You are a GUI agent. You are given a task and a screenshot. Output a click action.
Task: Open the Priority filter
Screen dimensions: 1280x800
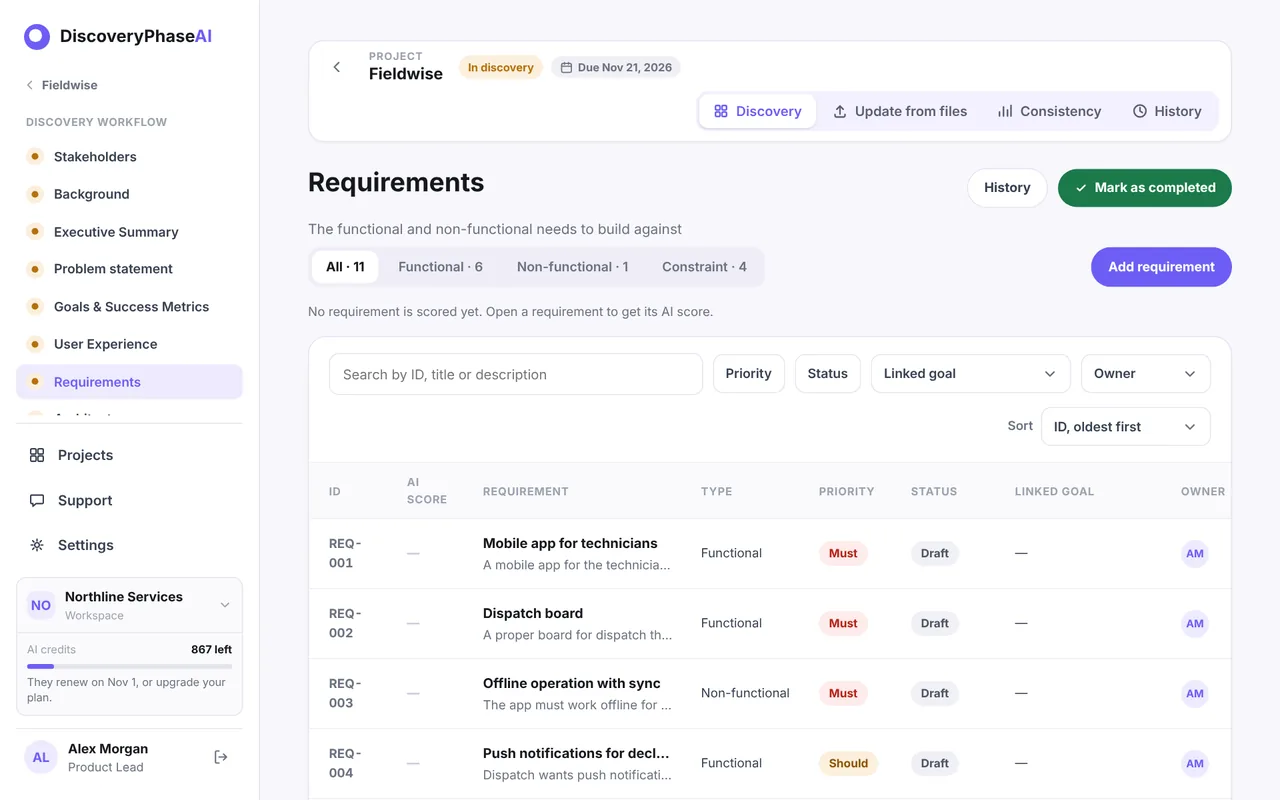coord(749,374)
